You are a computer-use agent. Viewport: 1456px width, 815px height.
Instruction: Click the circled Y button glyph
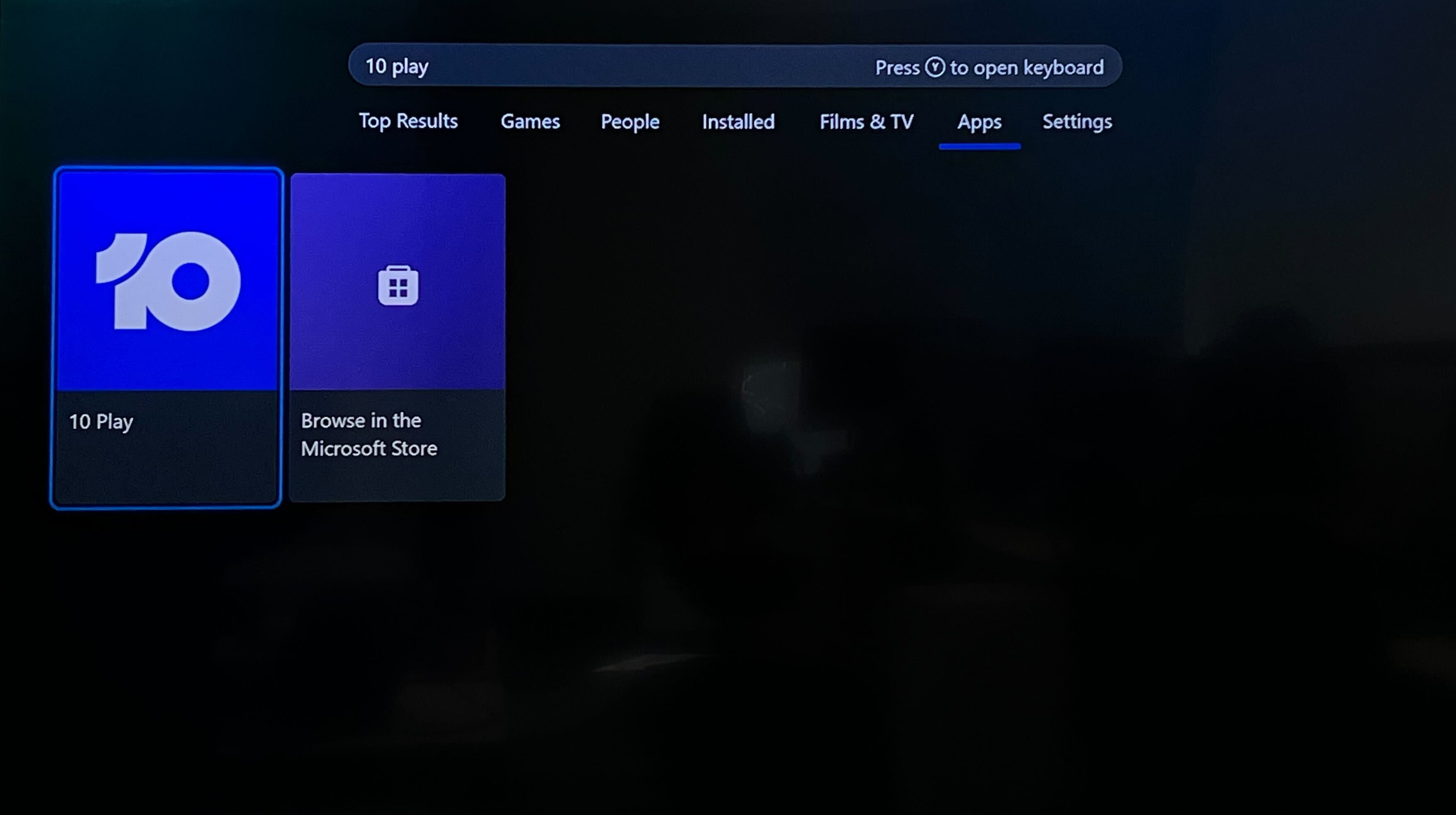pyautogui.click(x=935, y=67)
